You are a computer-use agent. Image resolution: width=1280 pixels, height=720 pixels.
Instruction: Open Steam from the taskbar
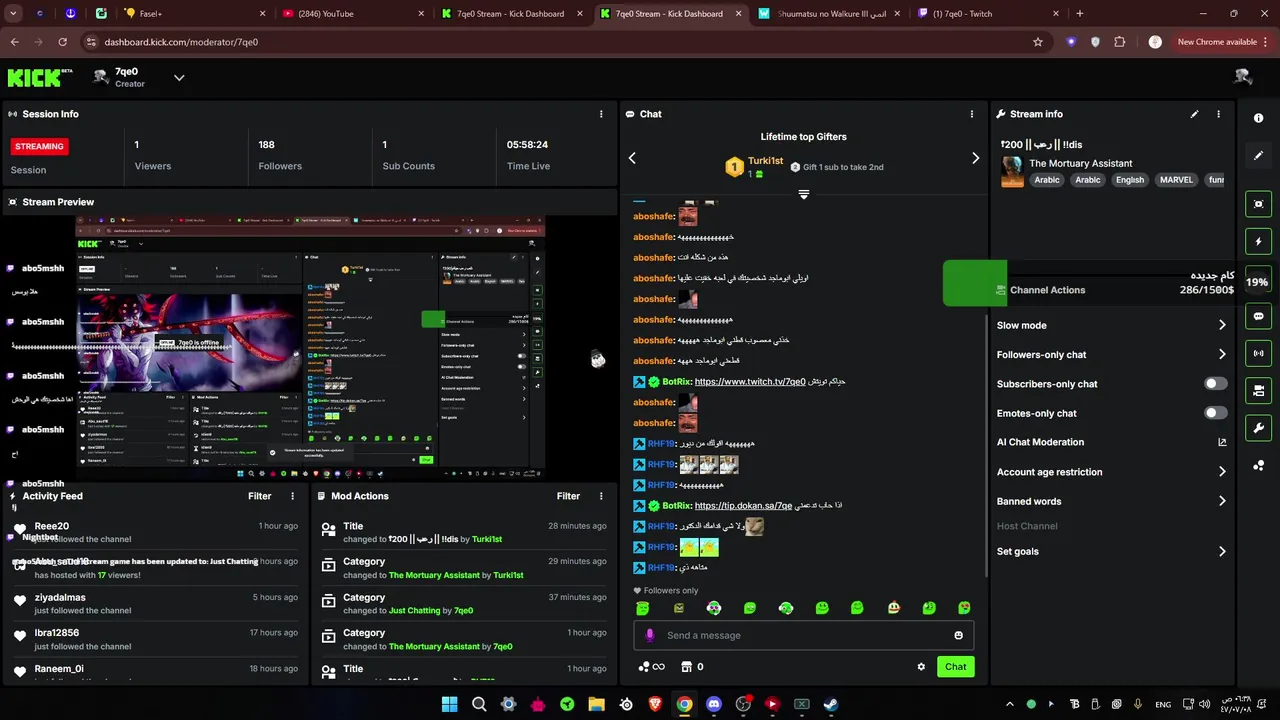831,704
